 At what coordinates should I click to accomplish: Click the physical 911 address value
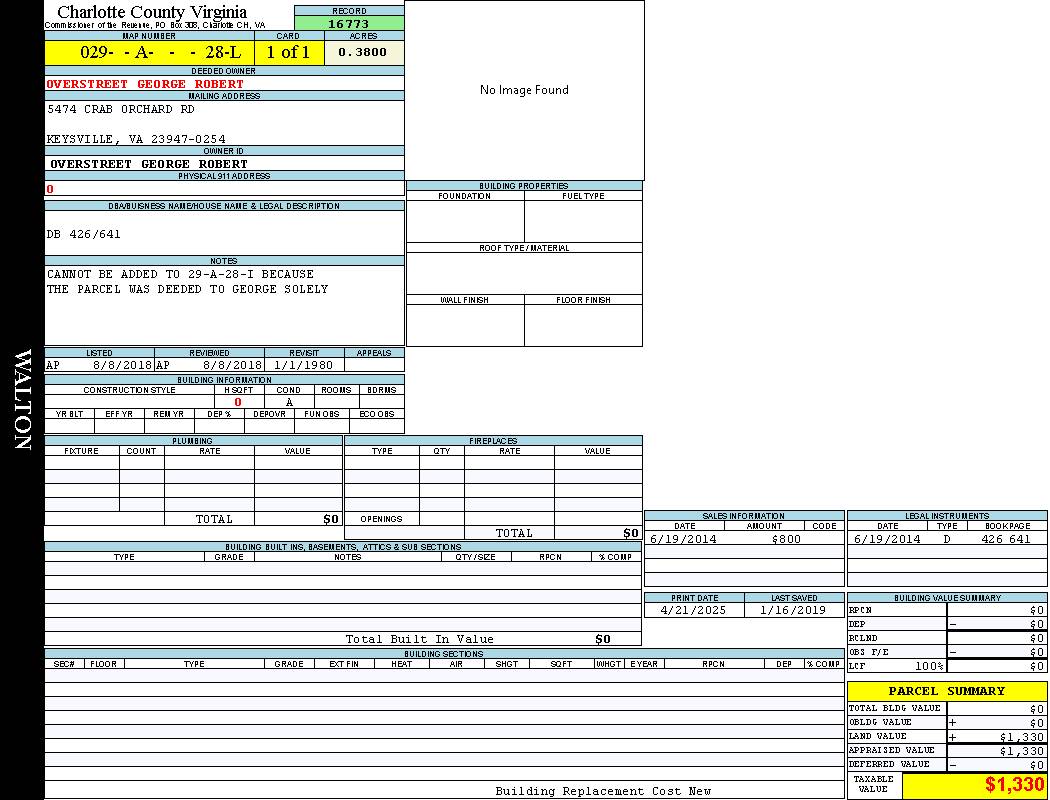[x=51, y=189]
